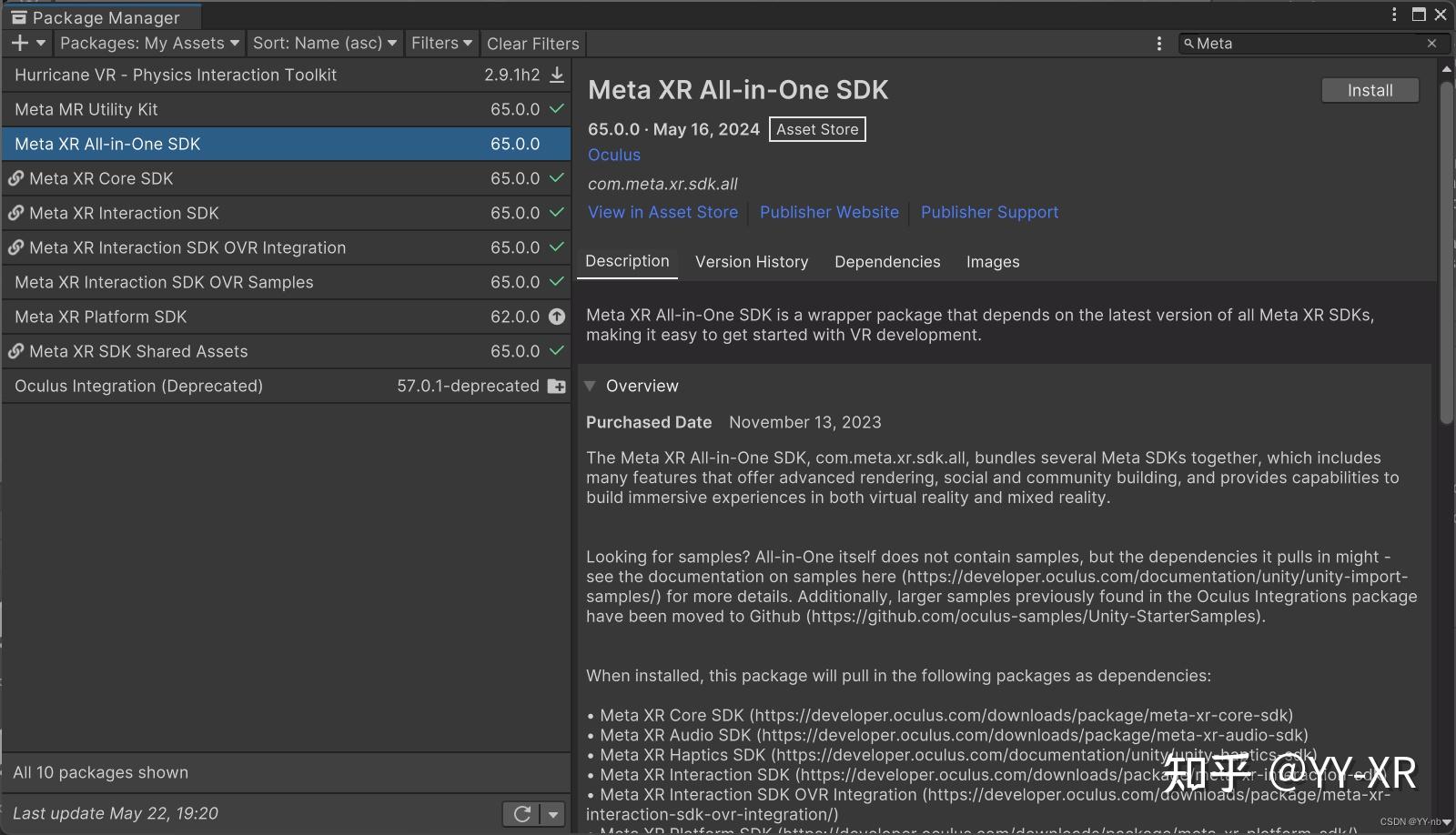Screen dimensions: 1456x835
Task: Click link icon next to Meta XR Core SDK
Action: click(15, 178)
